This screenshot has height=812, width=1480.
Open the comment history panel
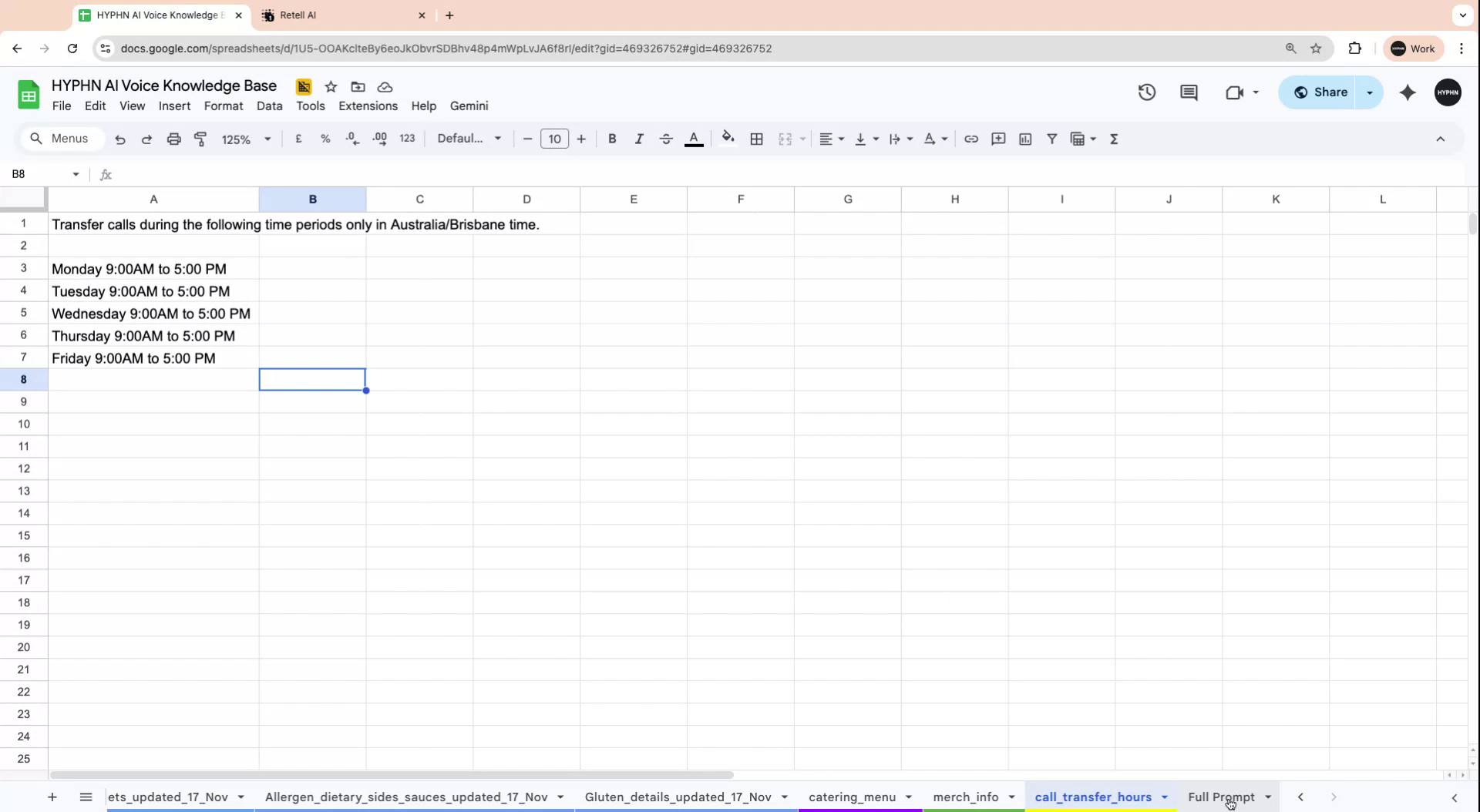pyautogui.click(x=1189, y=92)
